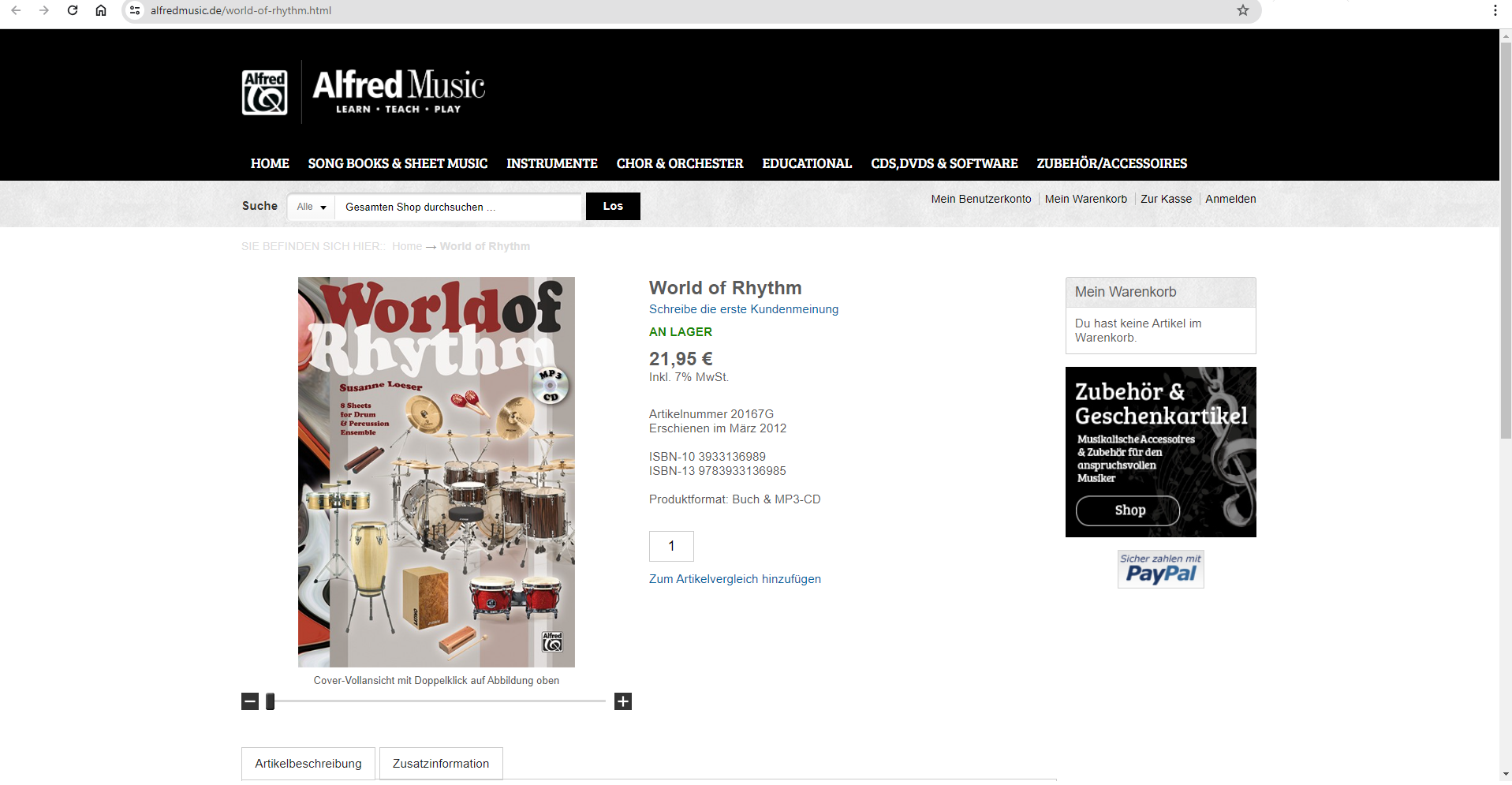1512x785 pixels.
Task: Open CHOR & ORCHESTER menu
Action: pyautogui.click(x=680, y=163)
